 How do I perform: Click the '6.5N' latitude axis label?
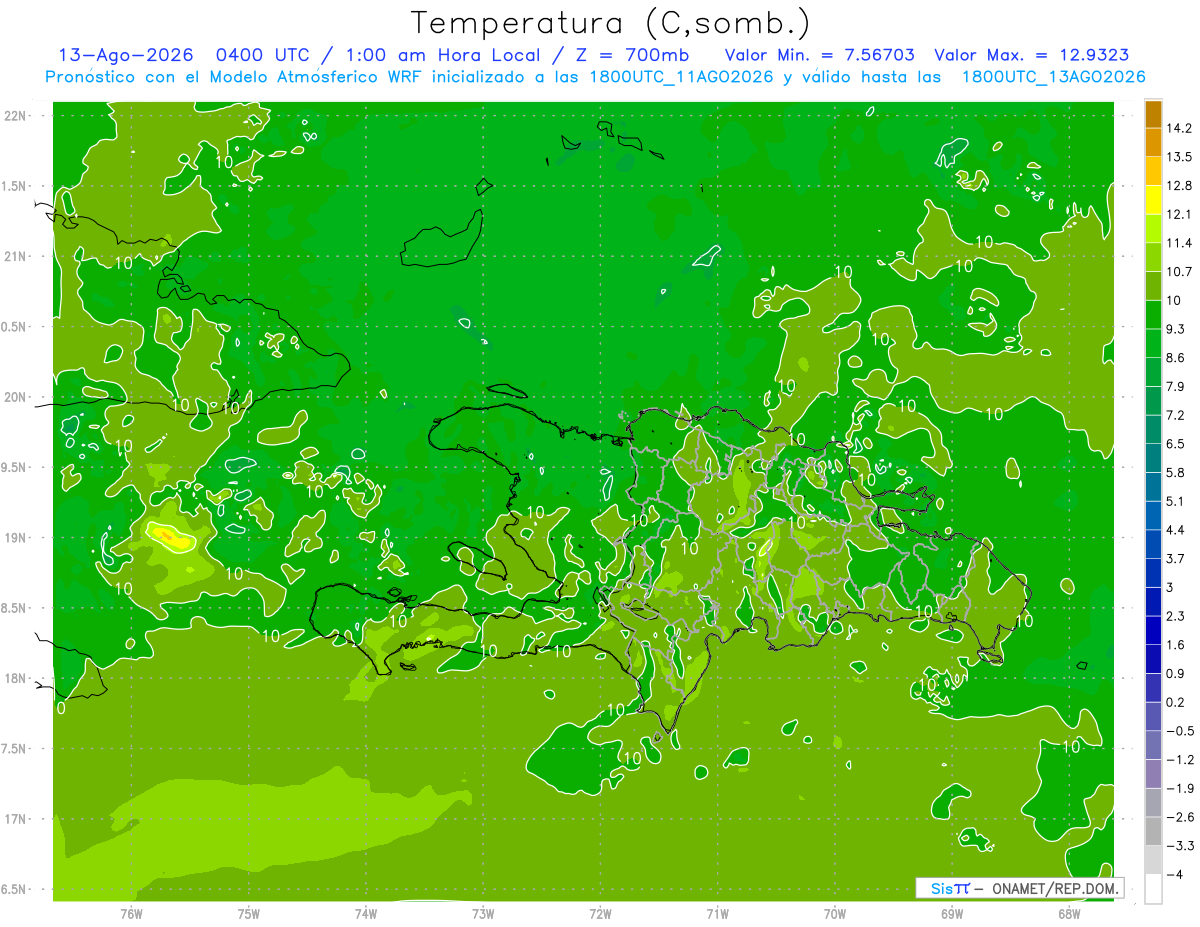click(15, 890)
